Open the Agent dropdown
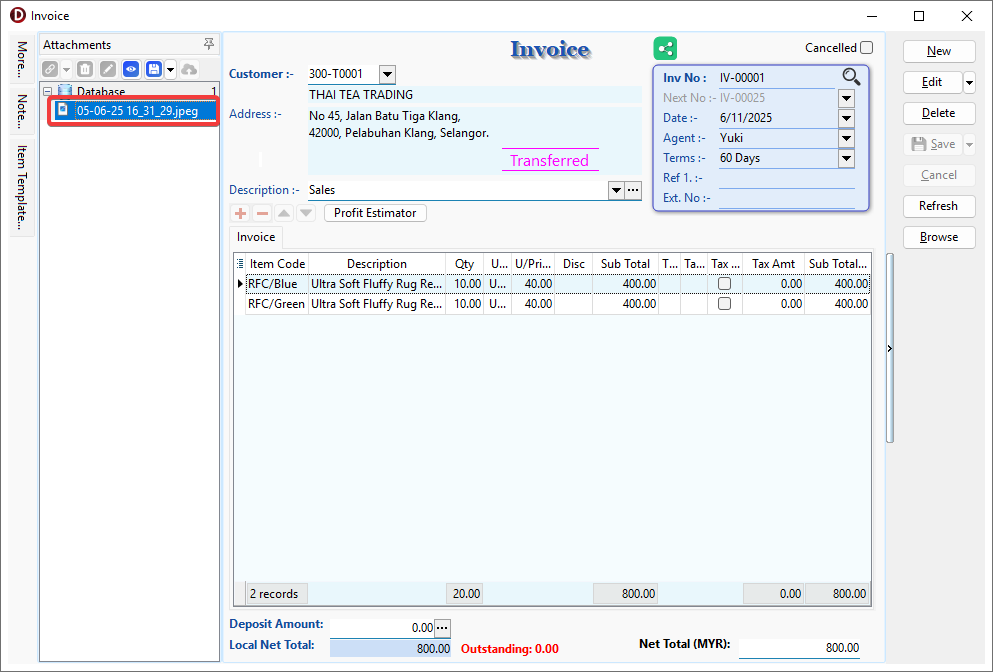Viewport: 993px width, 672px height. 847,138
